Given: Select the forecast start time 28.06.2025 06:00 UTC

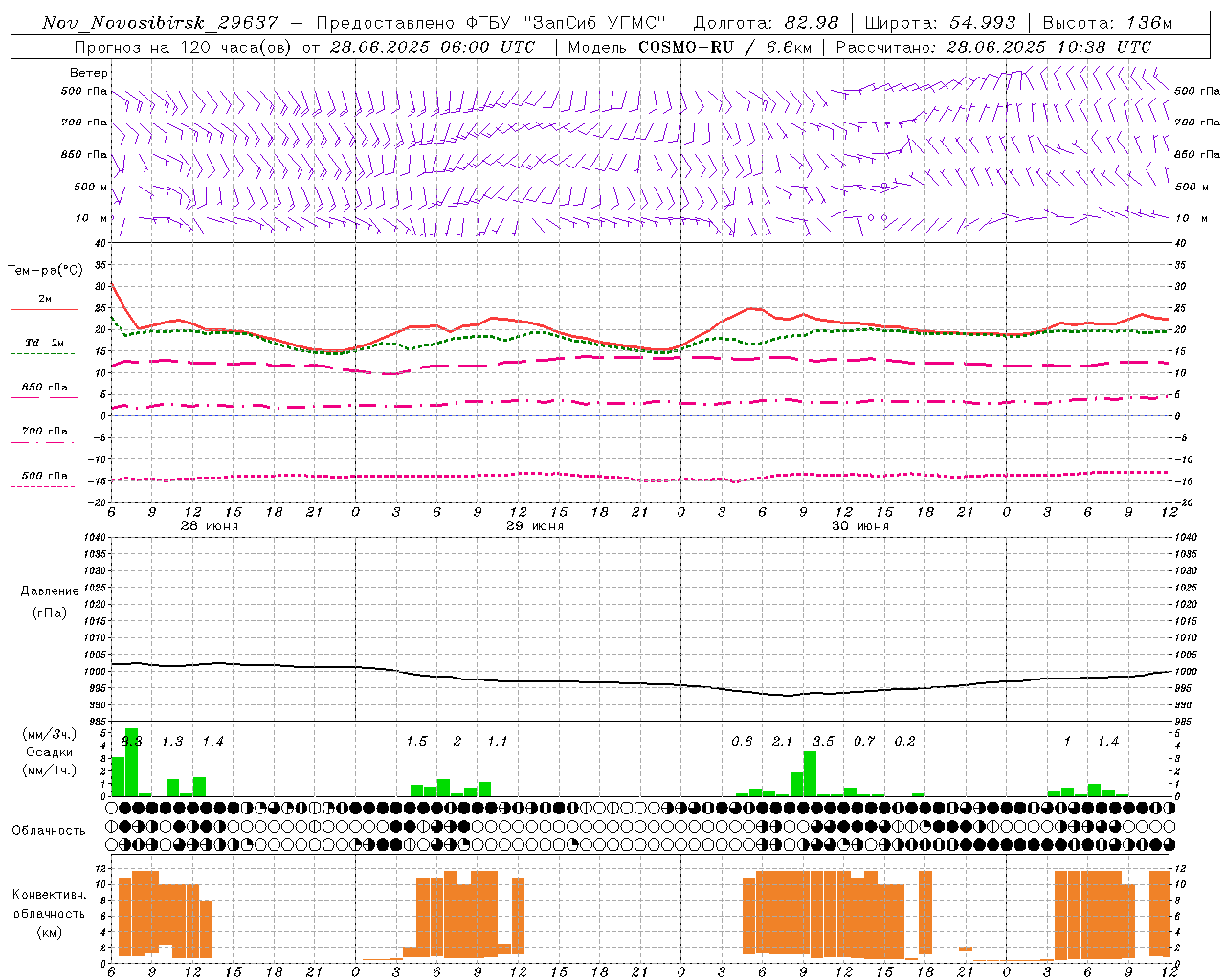Looking at the screenshot, I should (x=433, y=46).
